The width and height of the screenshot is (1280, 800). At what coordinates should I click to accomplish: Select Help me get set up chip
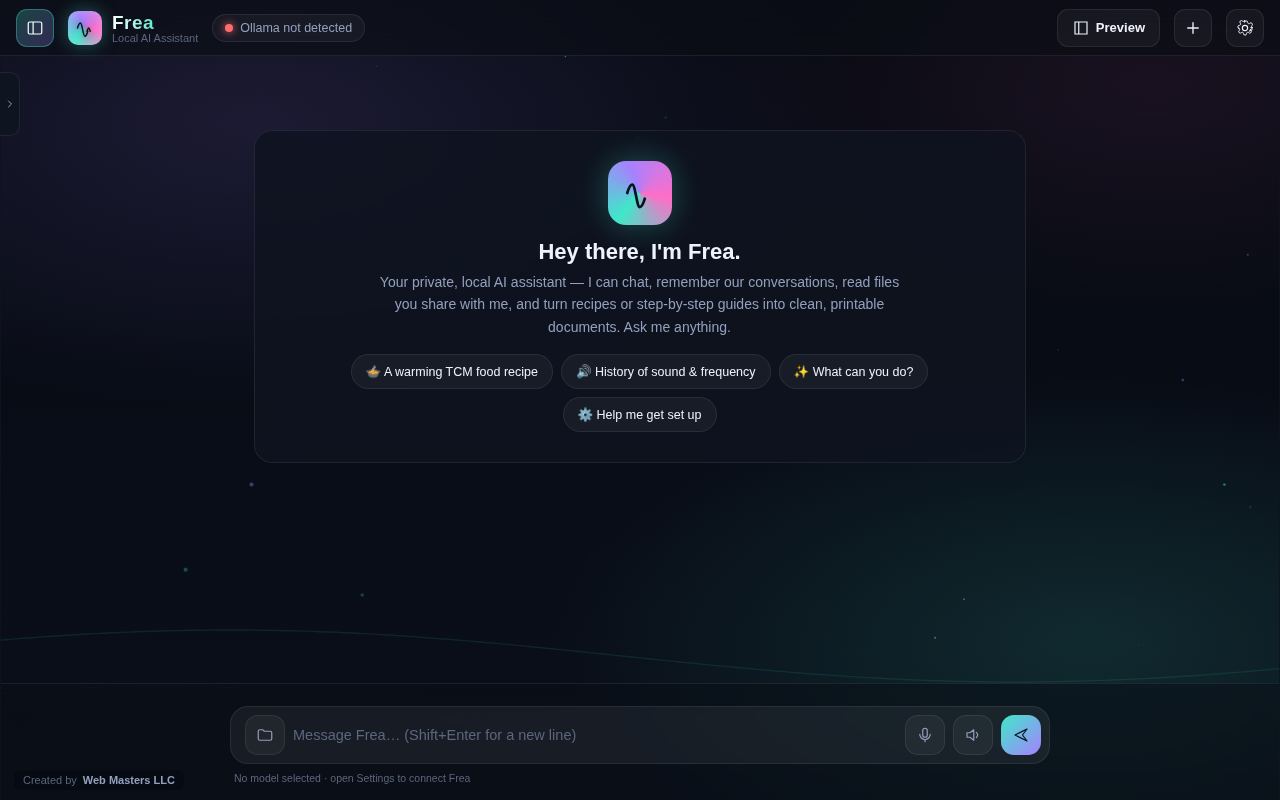tap(640, 415)
